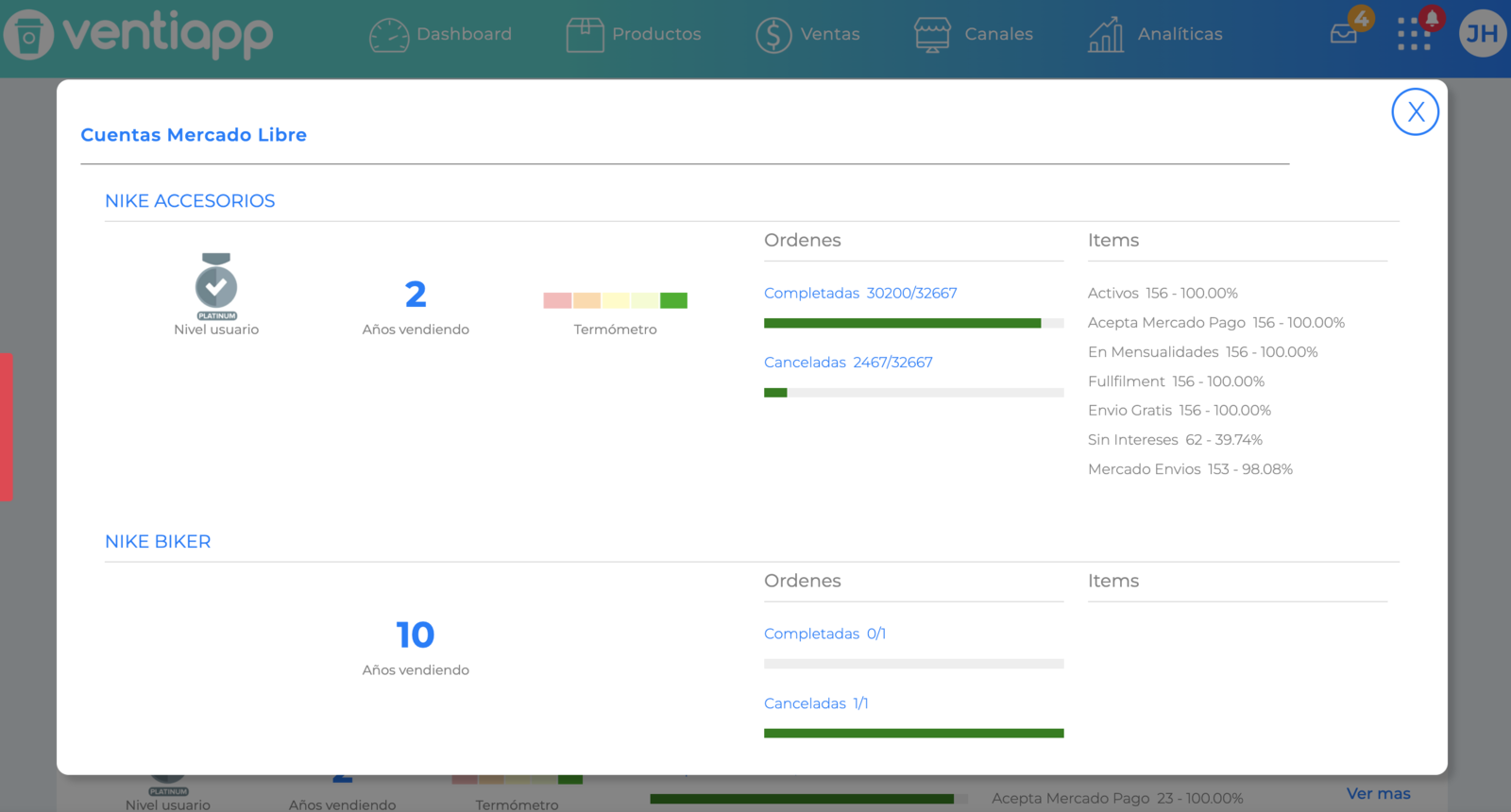Click En Mensualidades 156 row

tap(1203, 352)
